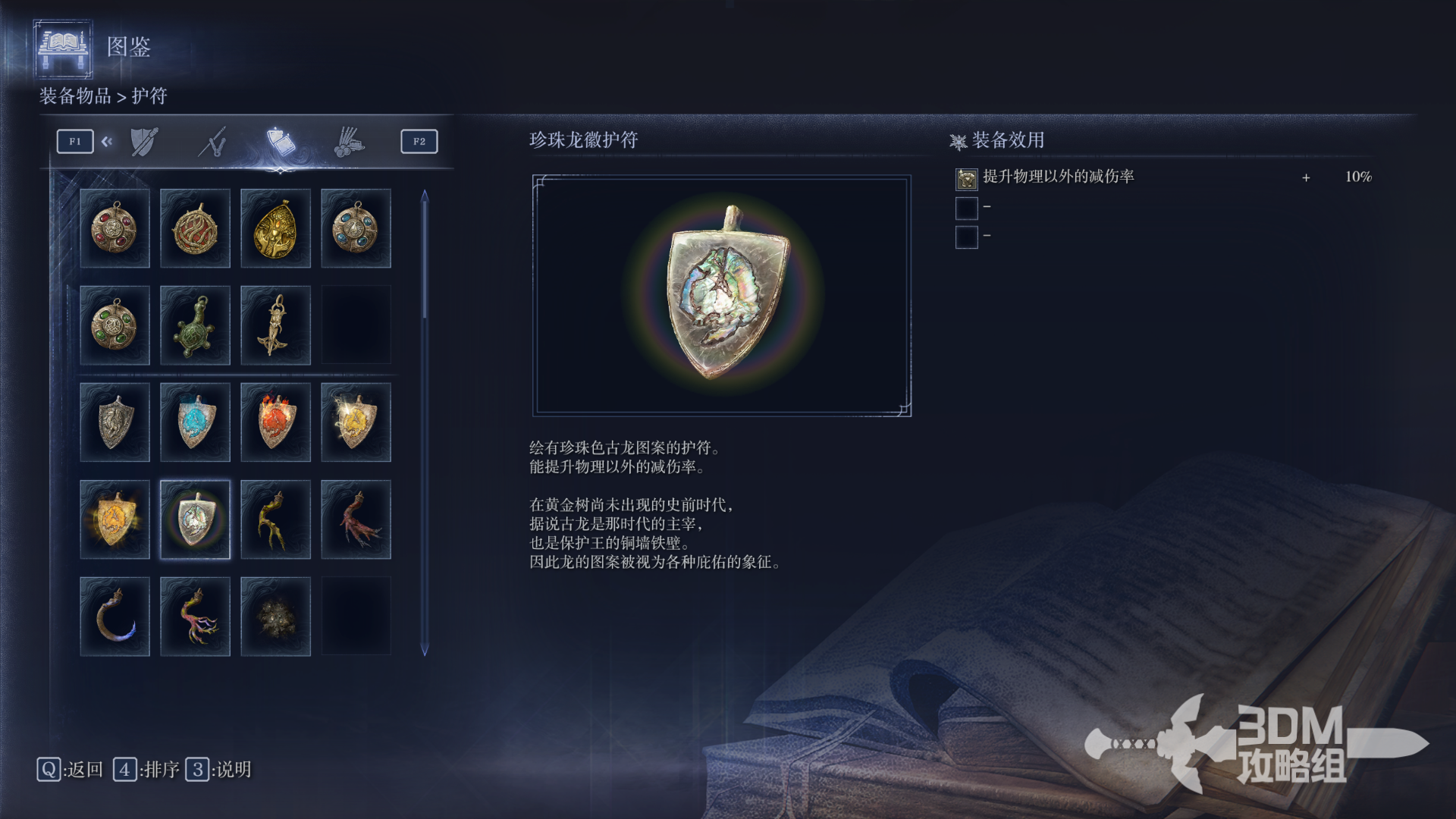The image size is (1456, 819).
Task: Click the scrollbar up arrow
Action: (x=425, y=196)
